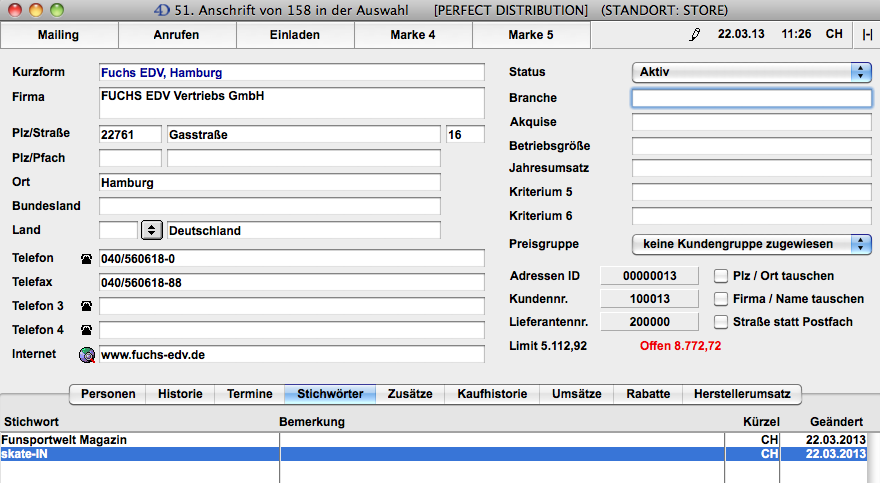Click the phone icon beside Telefax
Viewport: 880px width, 483px height.
[86, 282]
